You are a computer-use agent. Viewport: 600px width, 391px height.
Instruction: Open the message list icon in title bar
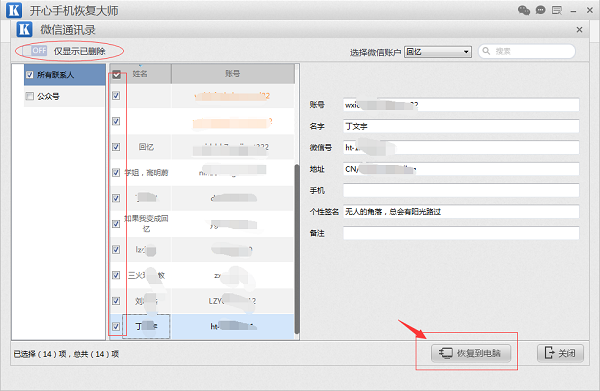tap(557, 10)
